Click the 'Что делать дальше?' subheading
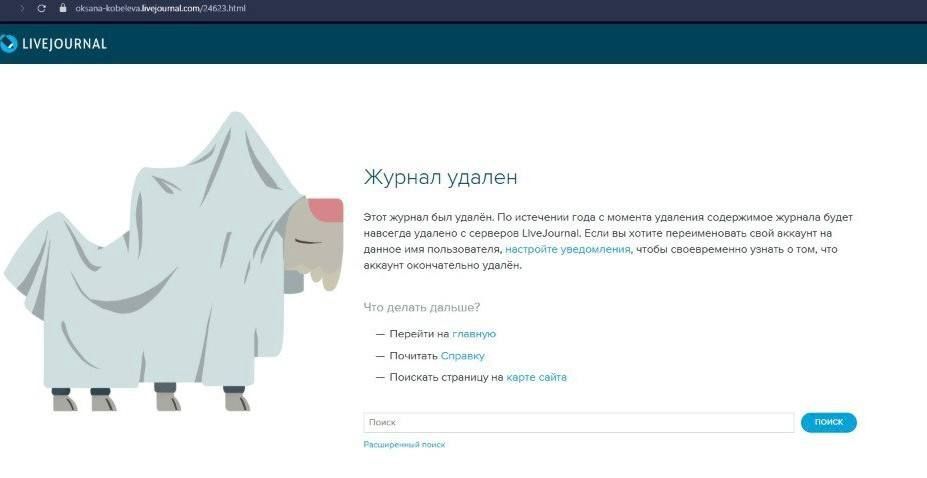The width and height of the screenshot is (927, 478). [421, 307]
